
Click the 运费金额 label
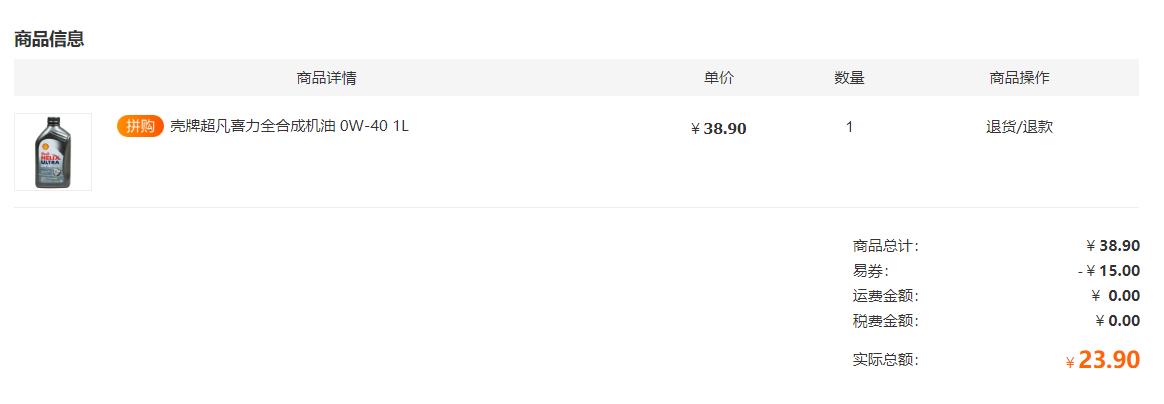coord(885,296)
